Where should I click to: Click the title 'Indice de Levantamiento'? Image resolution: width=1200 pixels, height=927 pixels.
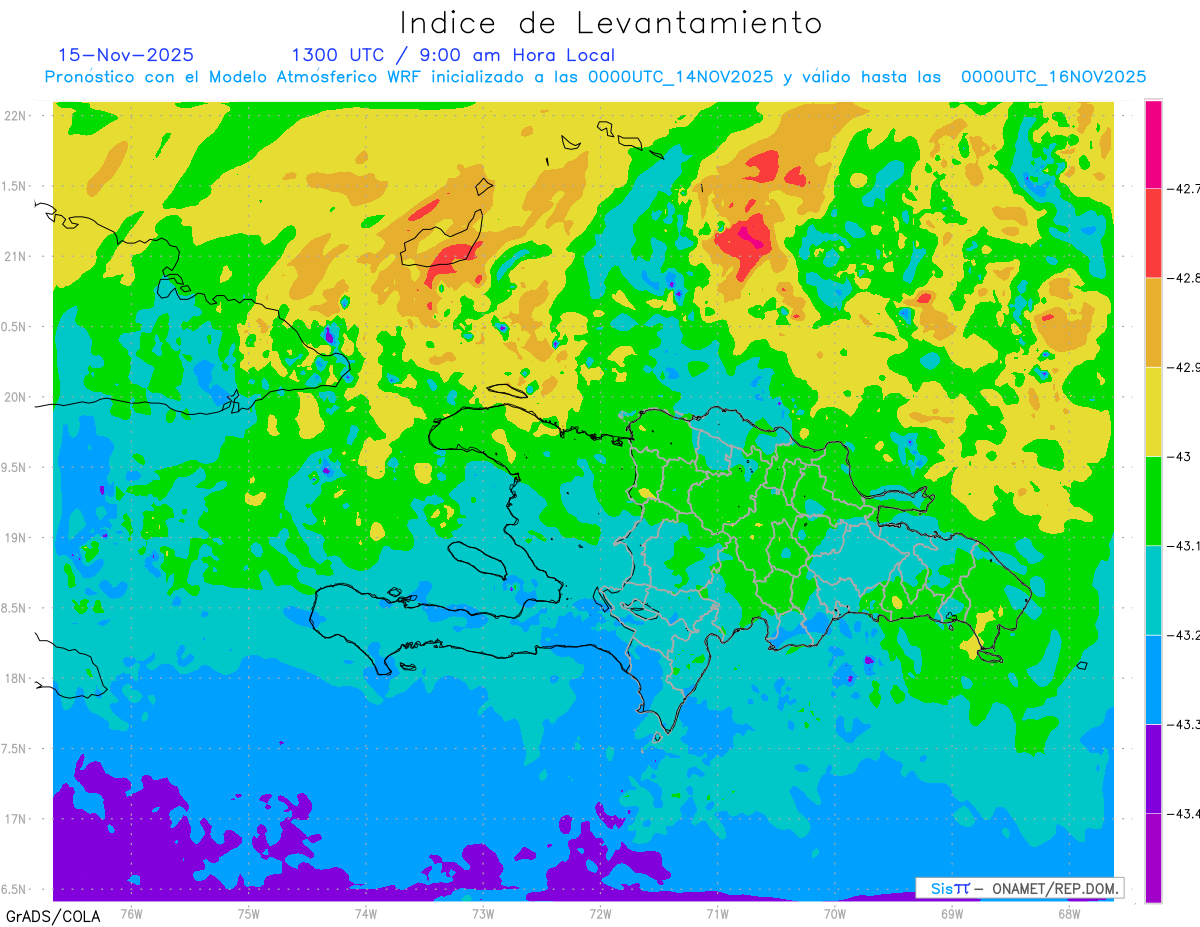[x=611, y=22]
